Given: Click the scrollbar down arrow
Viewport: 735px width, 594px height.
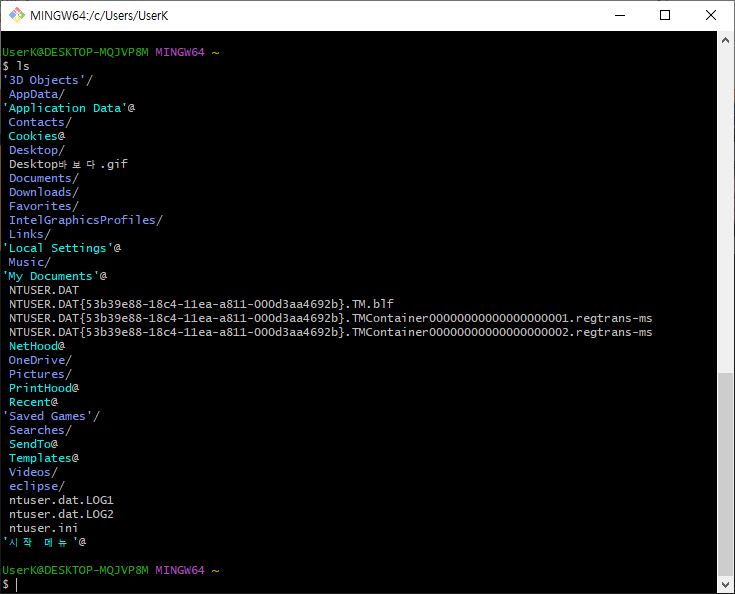Looking at the screenshot, I should pos(725,585).
